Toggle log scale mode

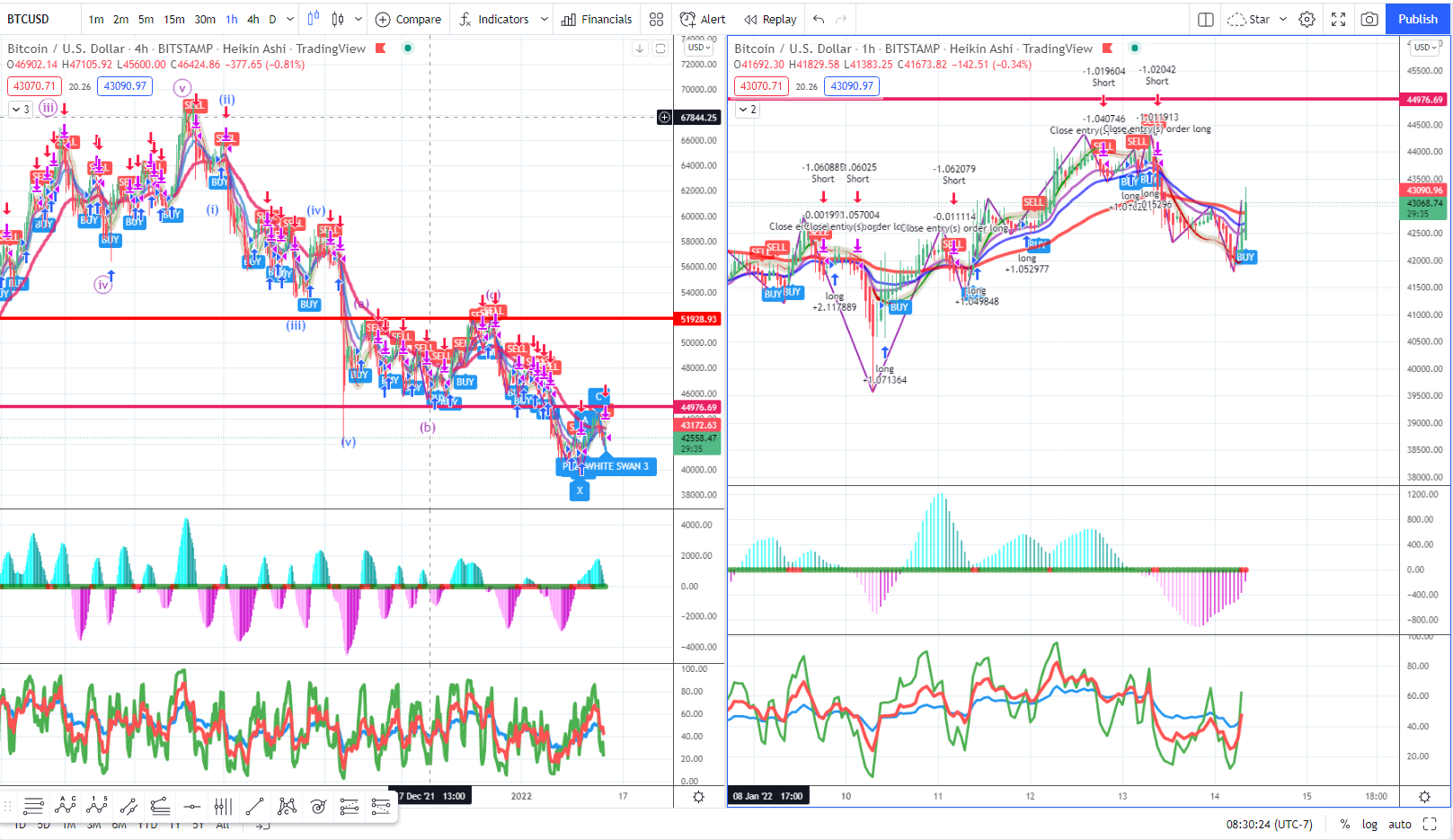1369,824
